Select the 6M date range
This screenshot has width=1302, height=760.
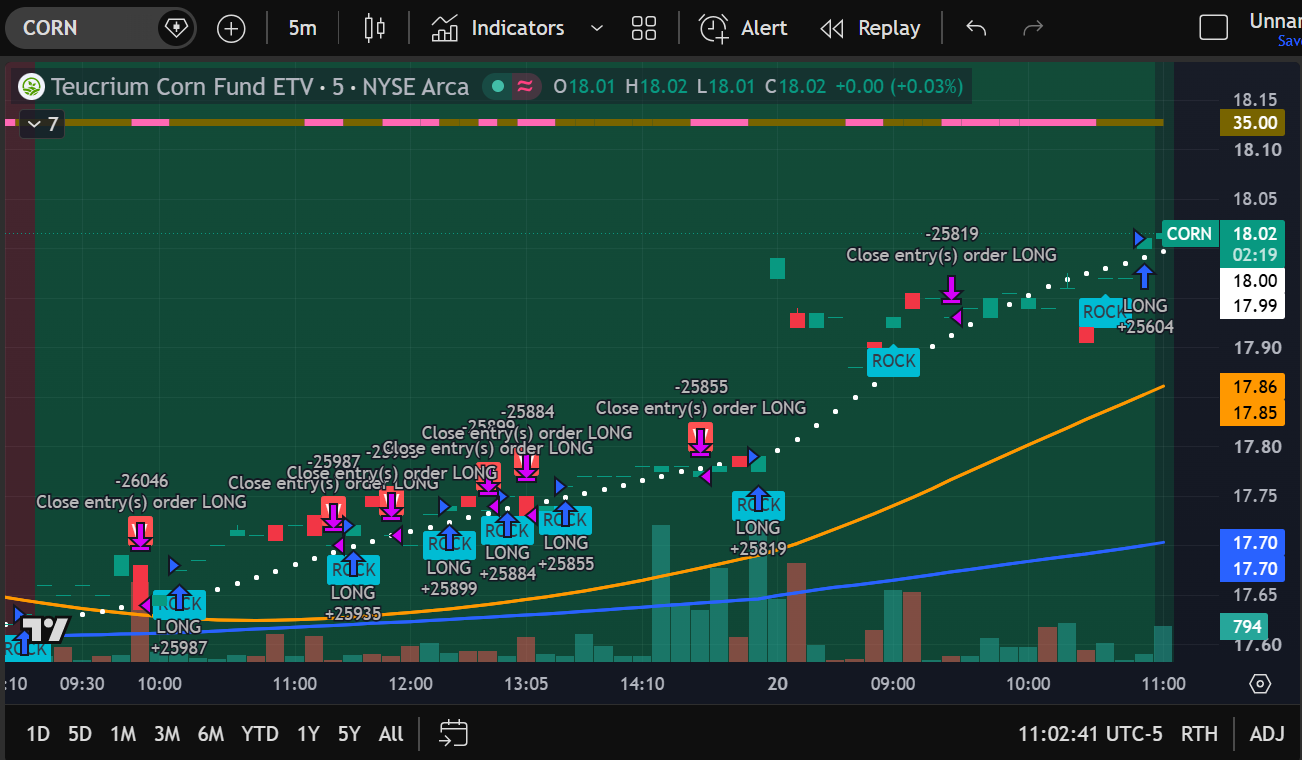pos(211,734)
